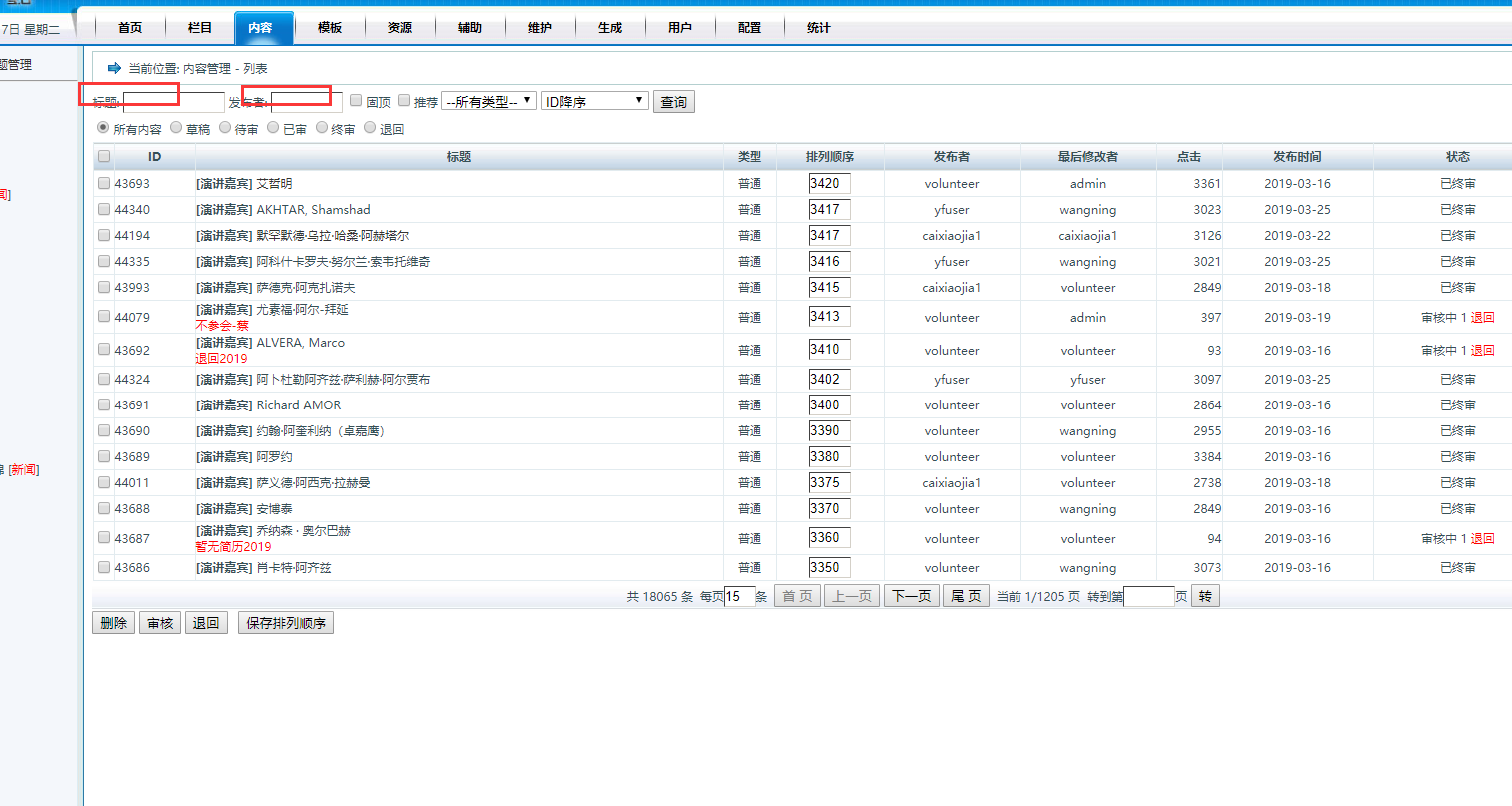Focus the 标题 search input field
1512x806 pixels.
pyautogui.click(x=173, y=102)
